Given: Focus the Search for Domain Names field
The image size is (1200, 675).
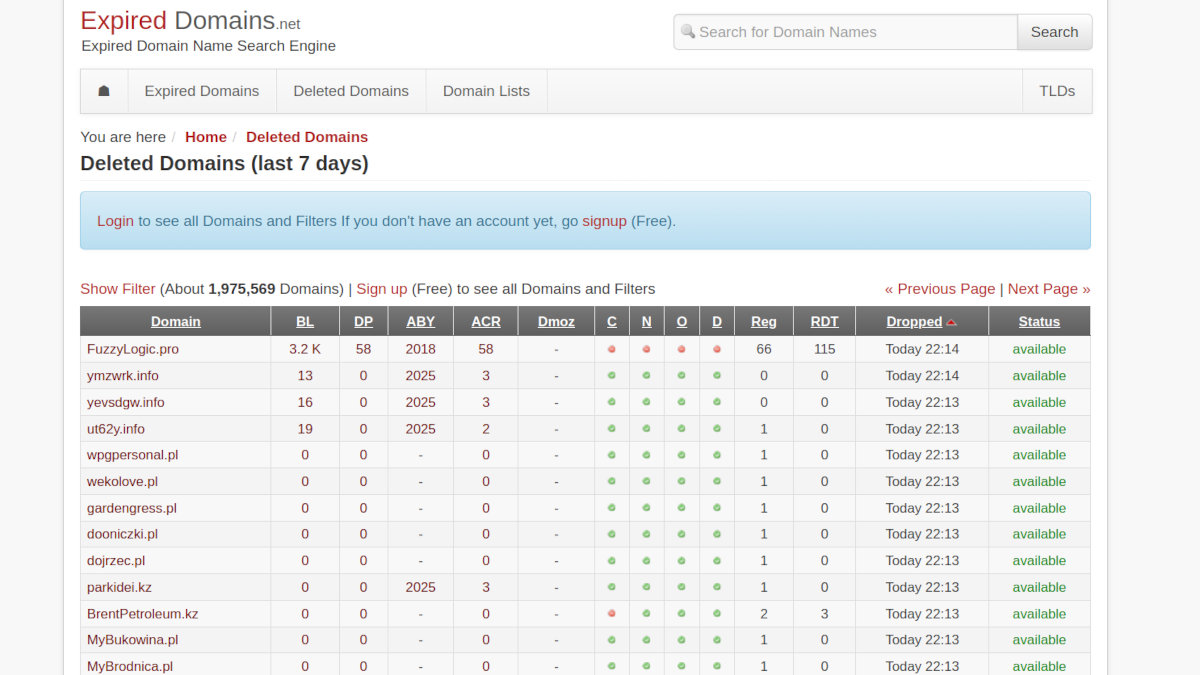Looking at the screenshot, I should 846,32.
